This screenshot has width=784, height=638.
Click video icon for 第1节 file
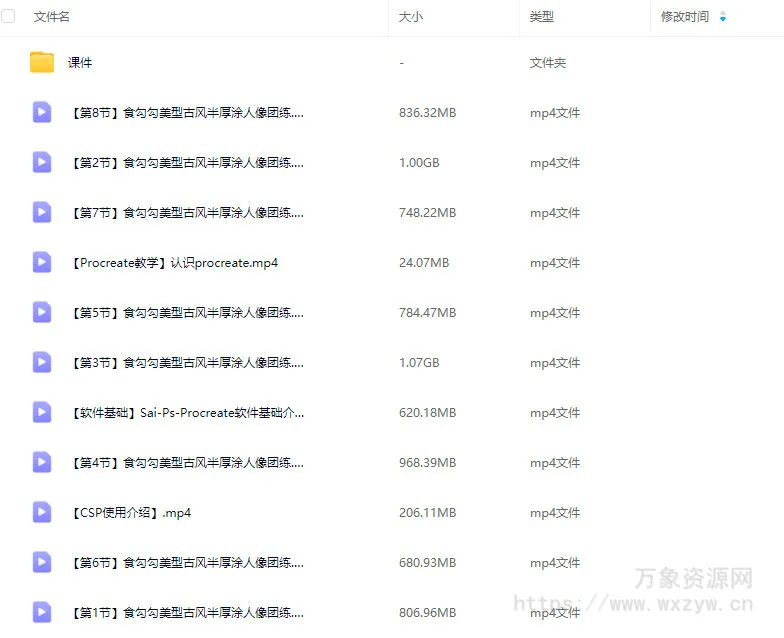coord(42,612)
